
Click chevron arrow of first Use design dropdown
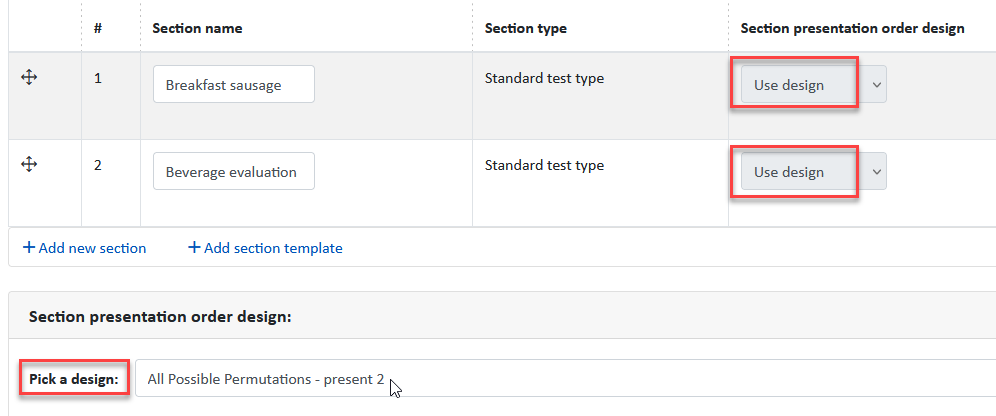(877, 84)
